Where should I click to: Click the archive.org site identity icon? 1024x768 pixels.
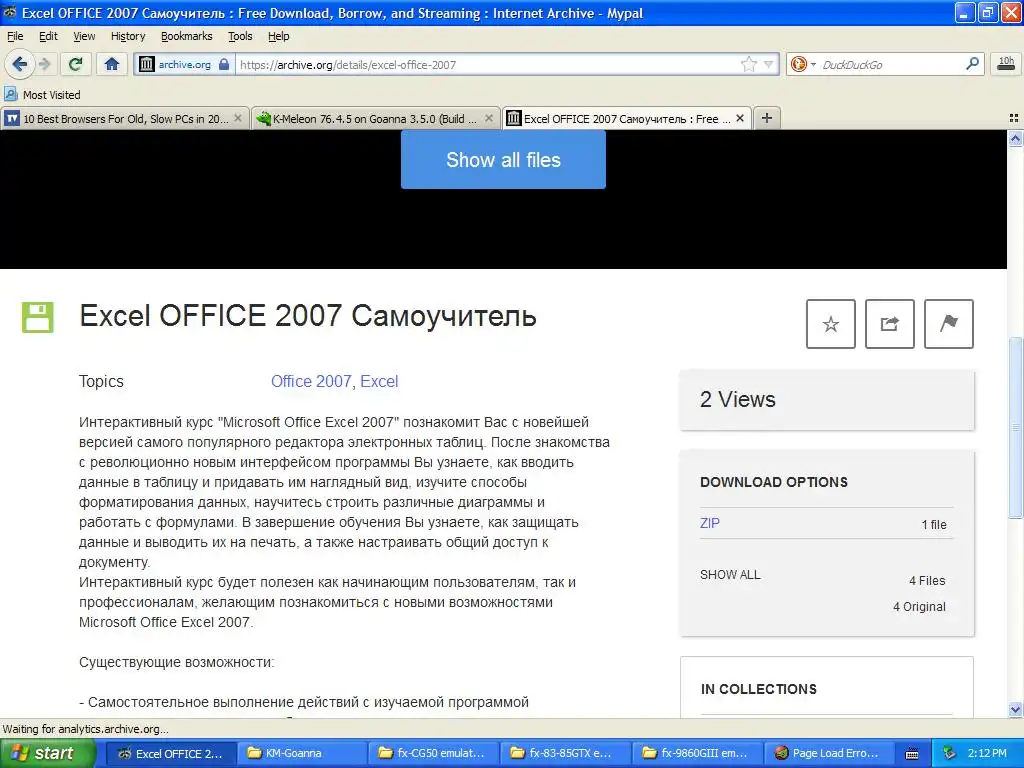[147, 64]
